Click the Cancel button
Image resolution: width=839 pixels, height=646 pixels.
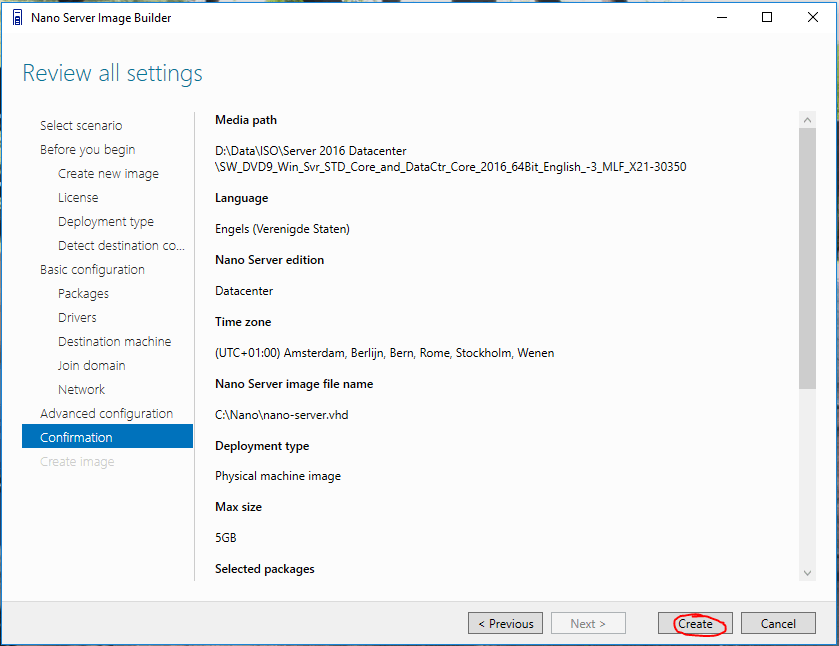coord(778,624)
